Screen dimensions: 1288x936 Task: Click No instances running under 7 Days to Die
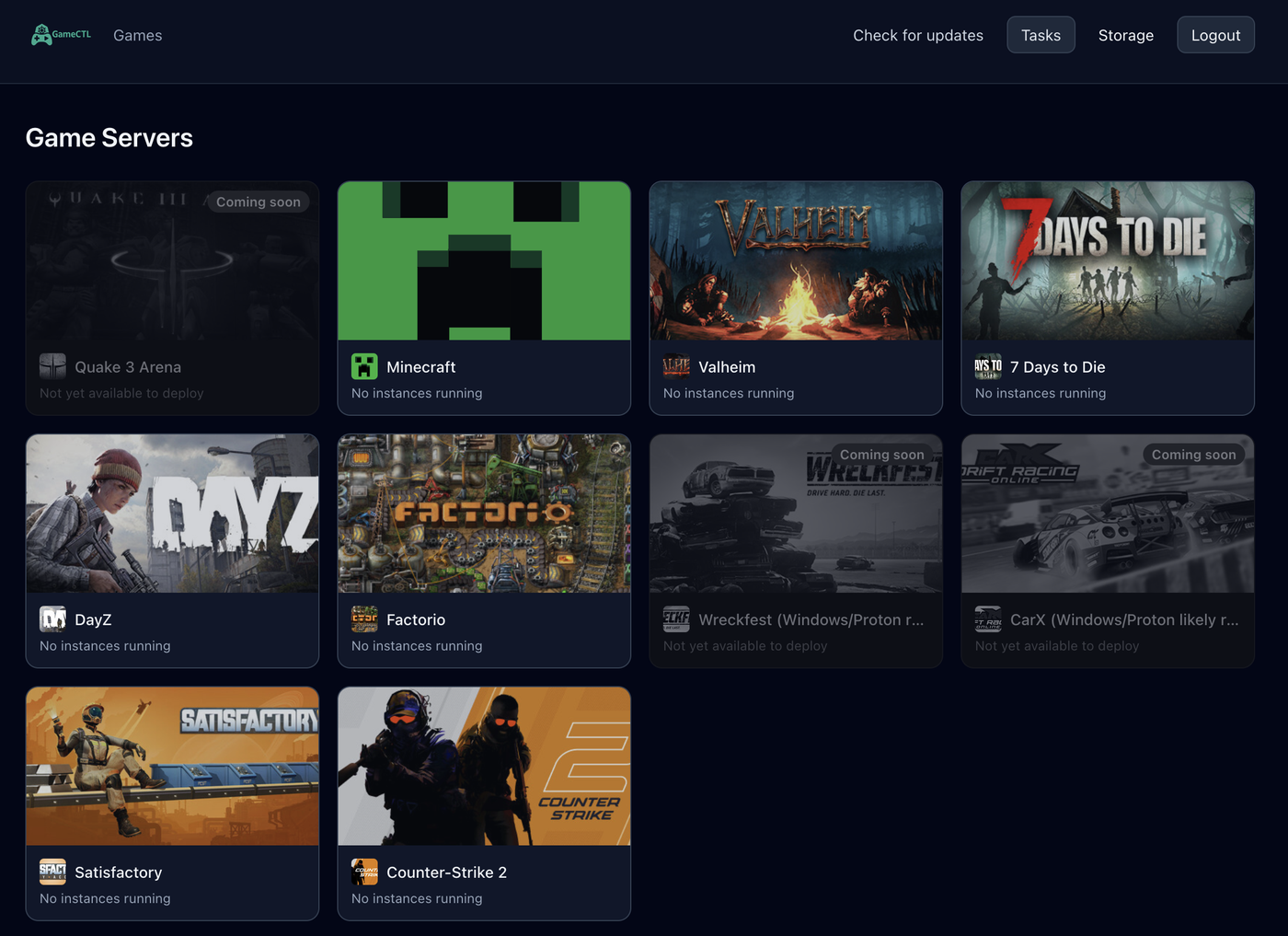pyautogui.click(x=1041, y=393)
